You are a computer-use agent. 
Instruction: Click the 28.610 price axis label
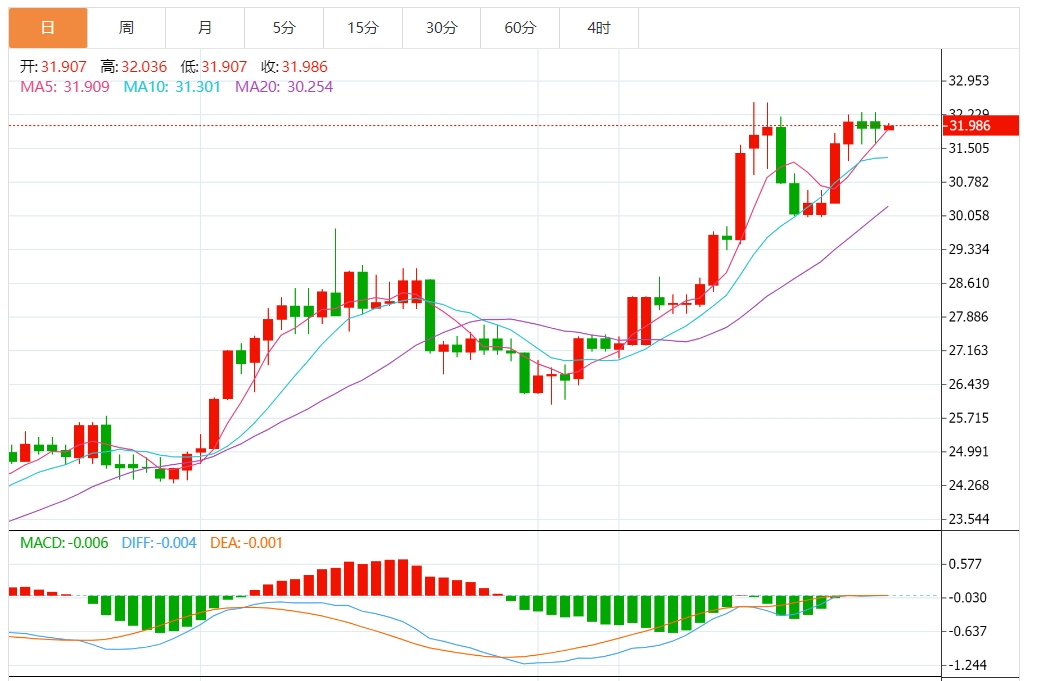[x=969, y=283]
